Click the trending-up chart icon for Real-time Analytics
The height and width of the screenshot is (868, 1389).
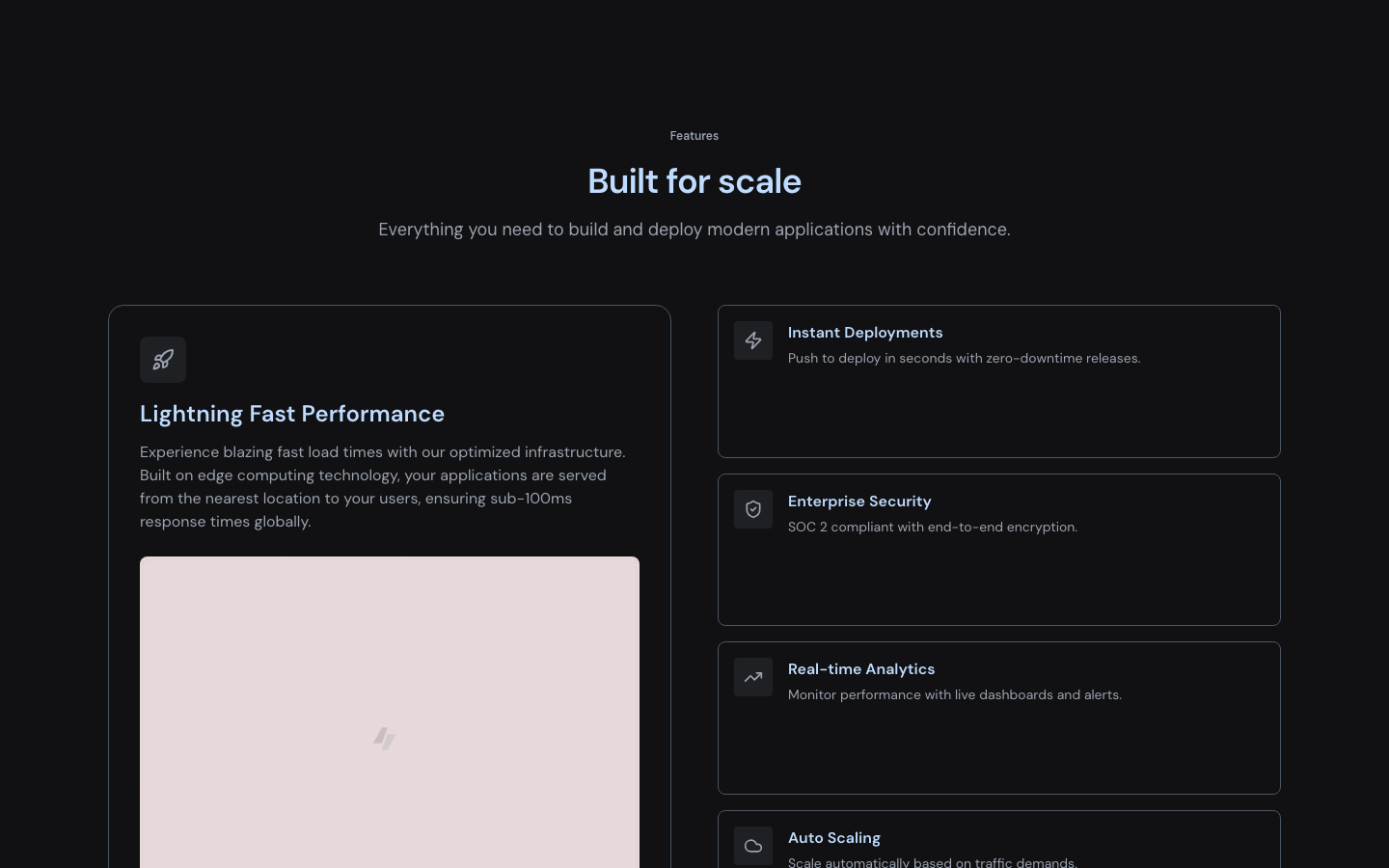point(753,677)
